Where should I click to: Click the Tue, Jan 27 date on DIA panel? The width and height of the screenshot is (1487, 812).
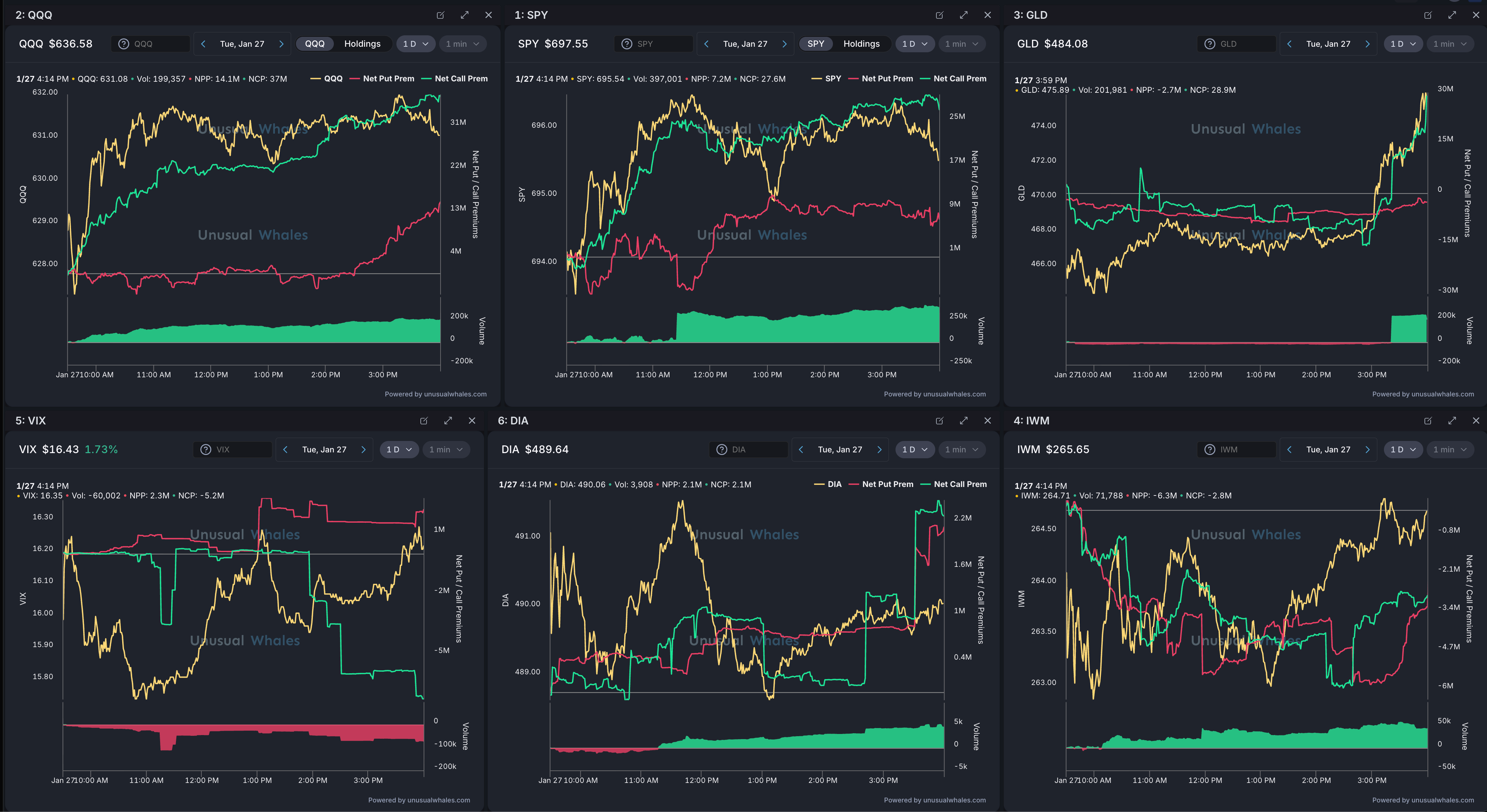coord(840,449)
